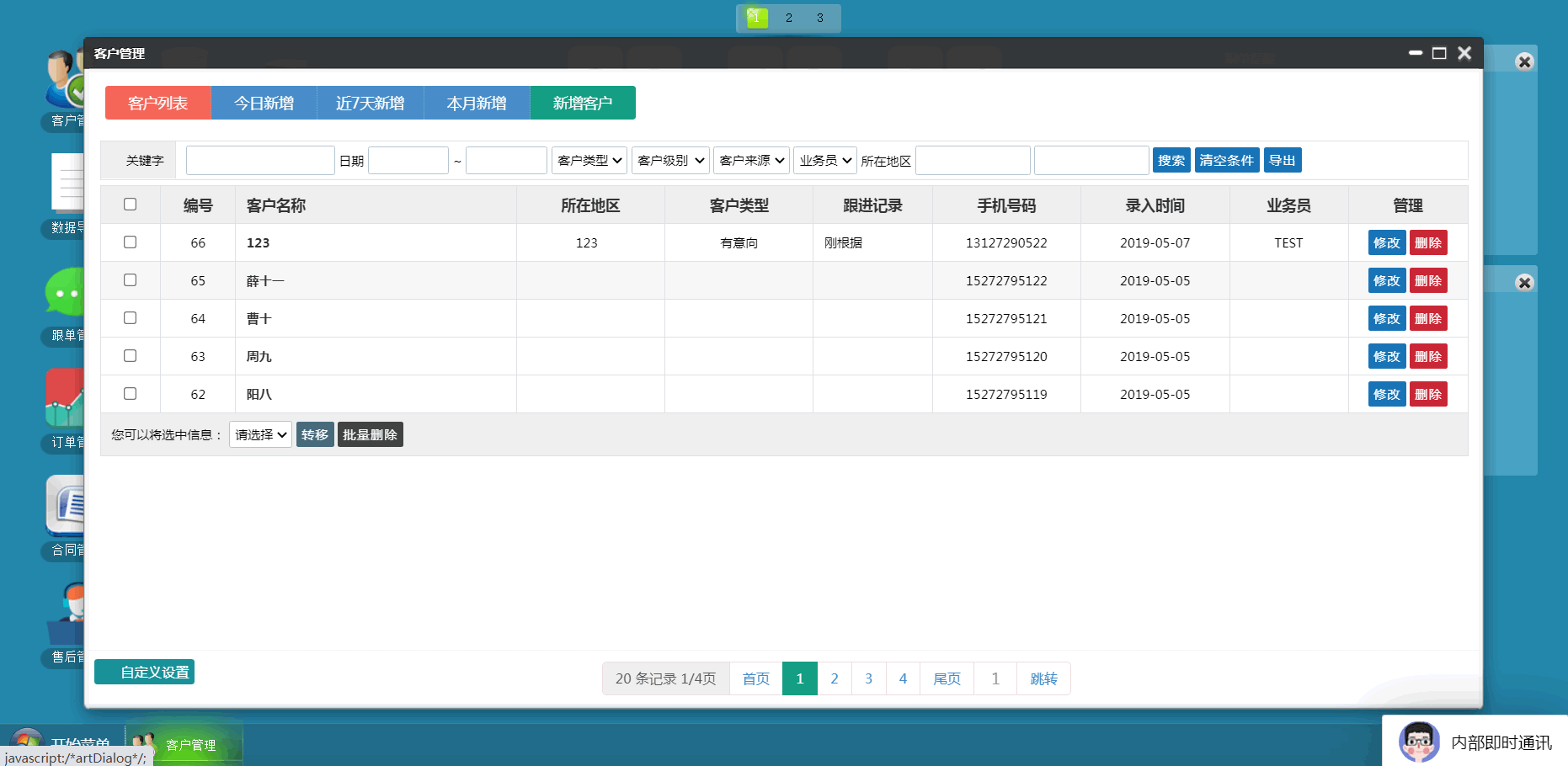Open the data document desktop icon
The height and width of the screenshot is (766, 1568).
click(66, 183)
